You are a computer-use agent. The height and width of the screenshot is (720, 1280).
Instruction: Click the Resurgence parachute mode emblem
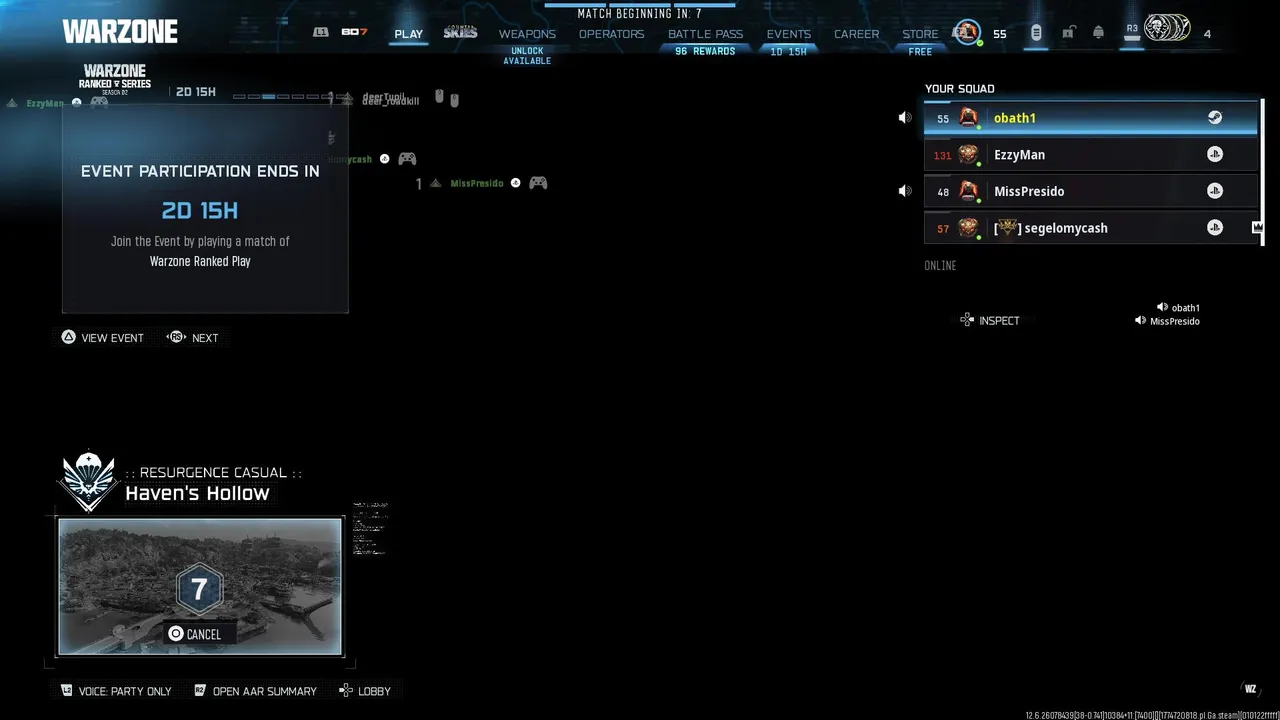[89, 482]
